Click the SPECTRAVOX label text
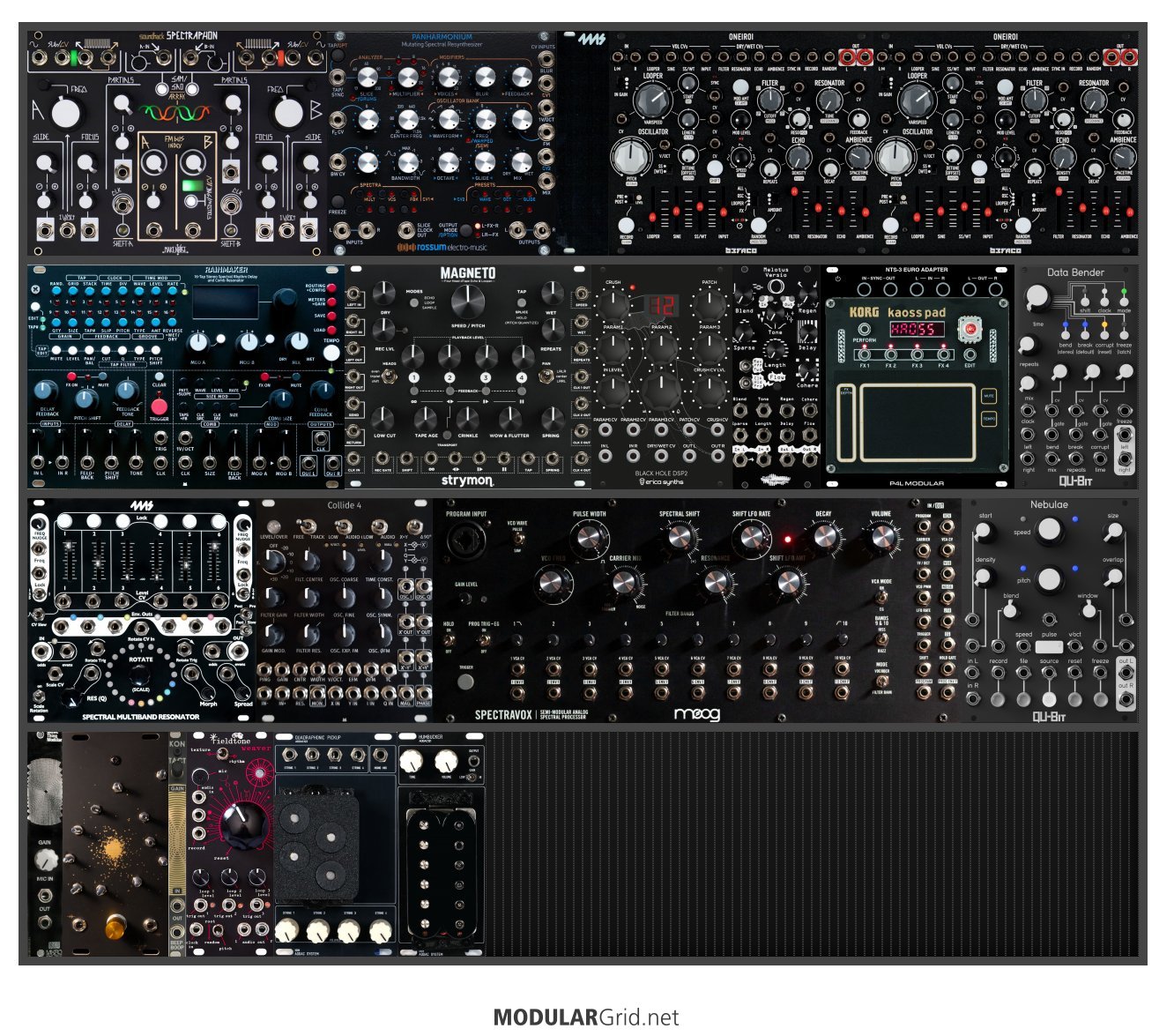Screen dimensions: 1174x1036 (503, 715)
